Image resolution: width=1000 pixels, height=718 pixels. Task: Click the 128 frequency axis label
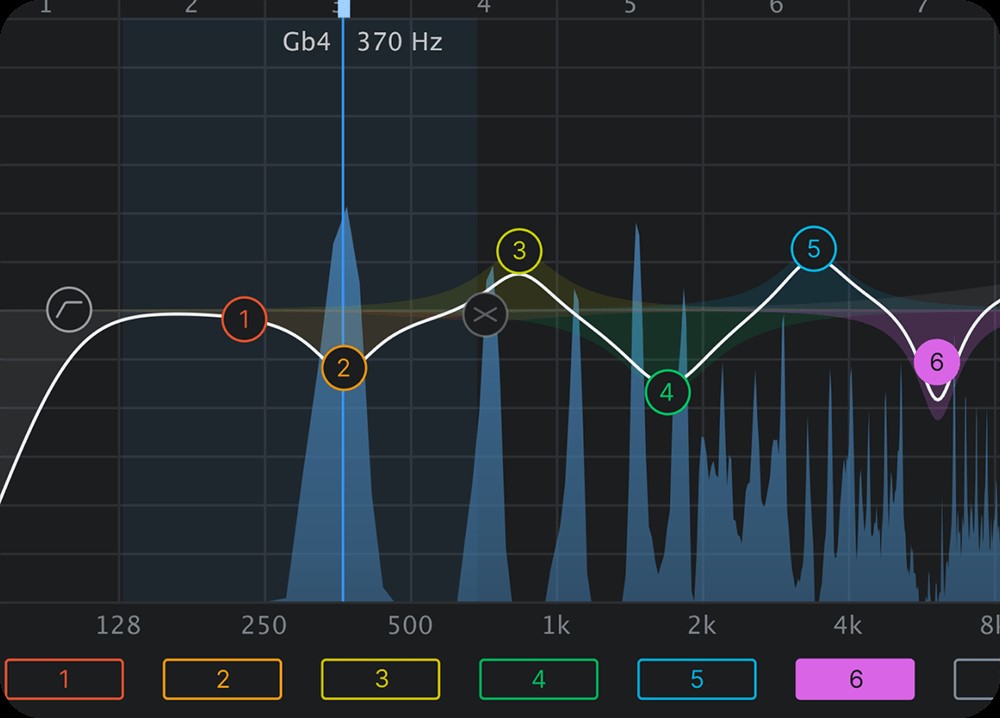coord(118,626)
